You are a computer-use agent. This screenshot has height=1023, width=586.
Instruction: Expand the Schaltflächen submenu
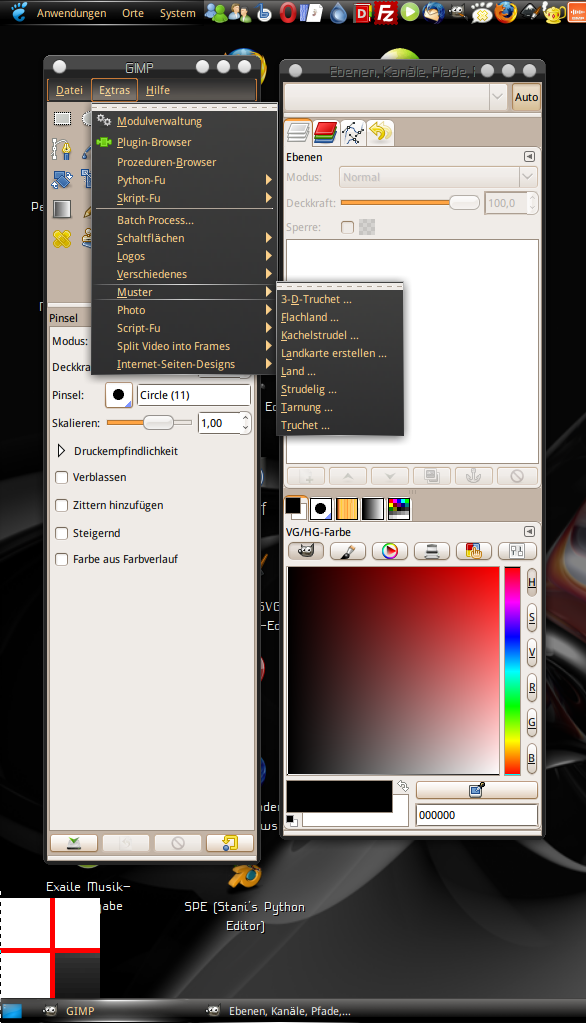tap(185, 238)
